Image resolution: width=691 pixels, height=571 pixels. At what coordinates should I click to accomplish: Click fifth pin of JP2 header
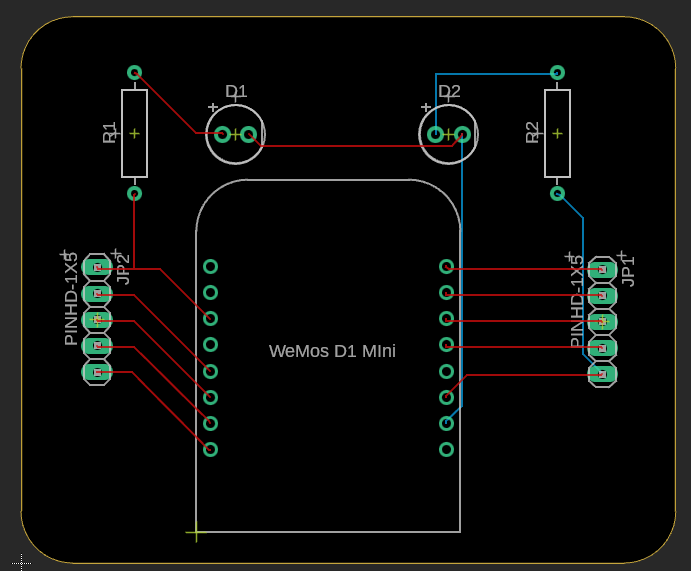[x=97, y=372]
